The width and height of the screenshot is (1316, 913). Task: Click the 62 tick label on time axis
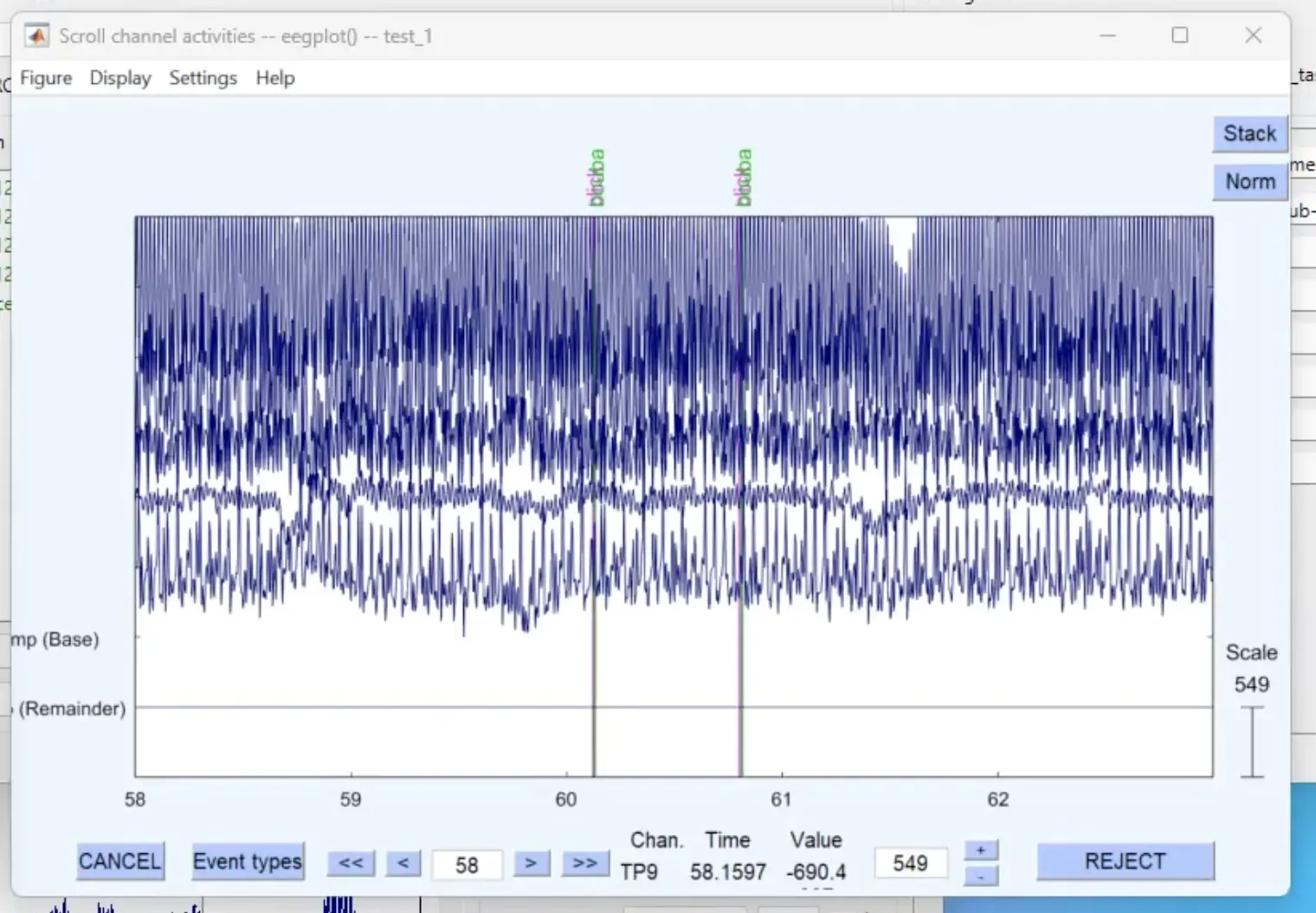[997, 799]
